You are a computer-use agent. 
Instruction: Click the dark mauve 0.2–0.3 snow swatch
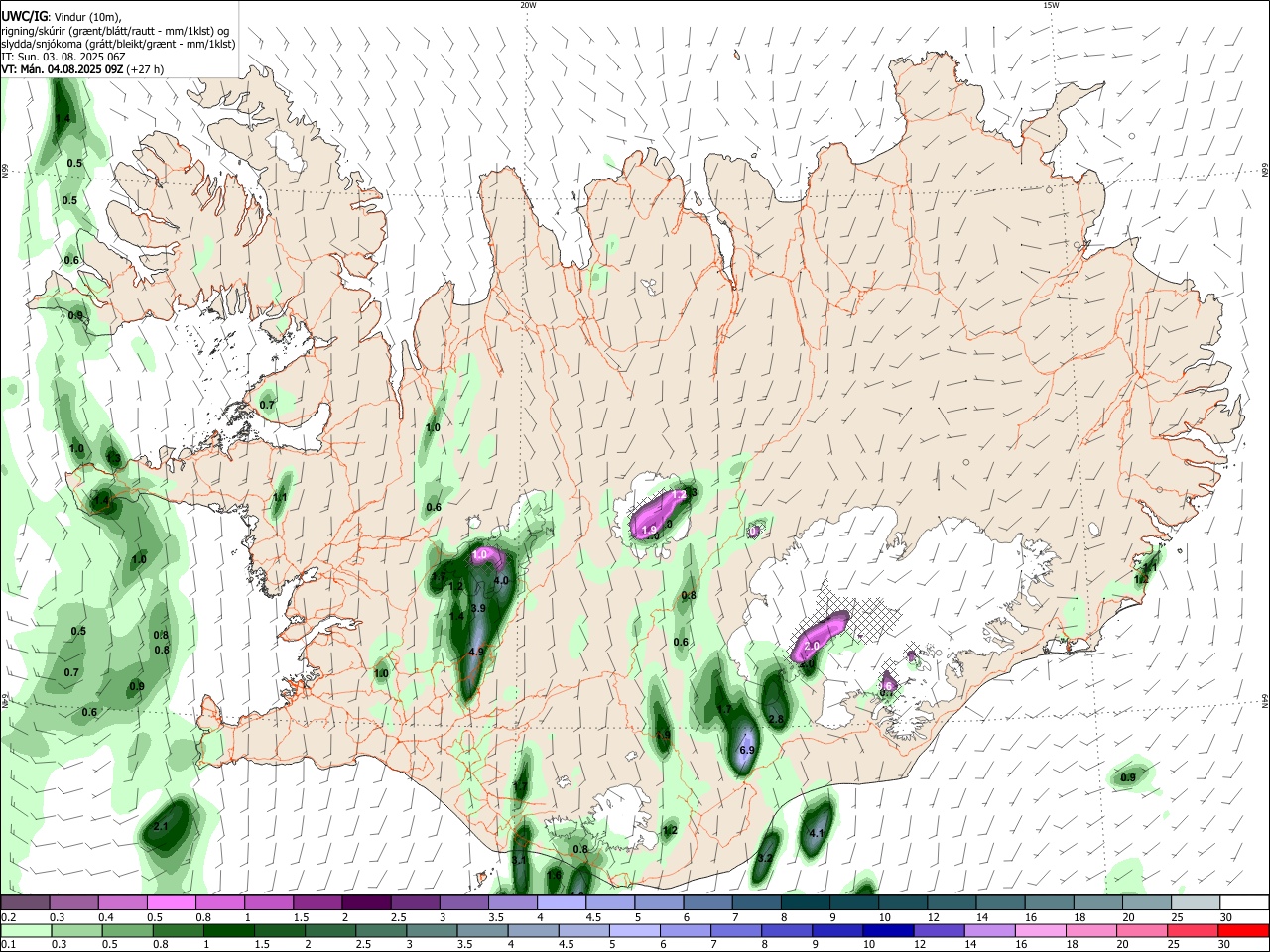(25, 902)
